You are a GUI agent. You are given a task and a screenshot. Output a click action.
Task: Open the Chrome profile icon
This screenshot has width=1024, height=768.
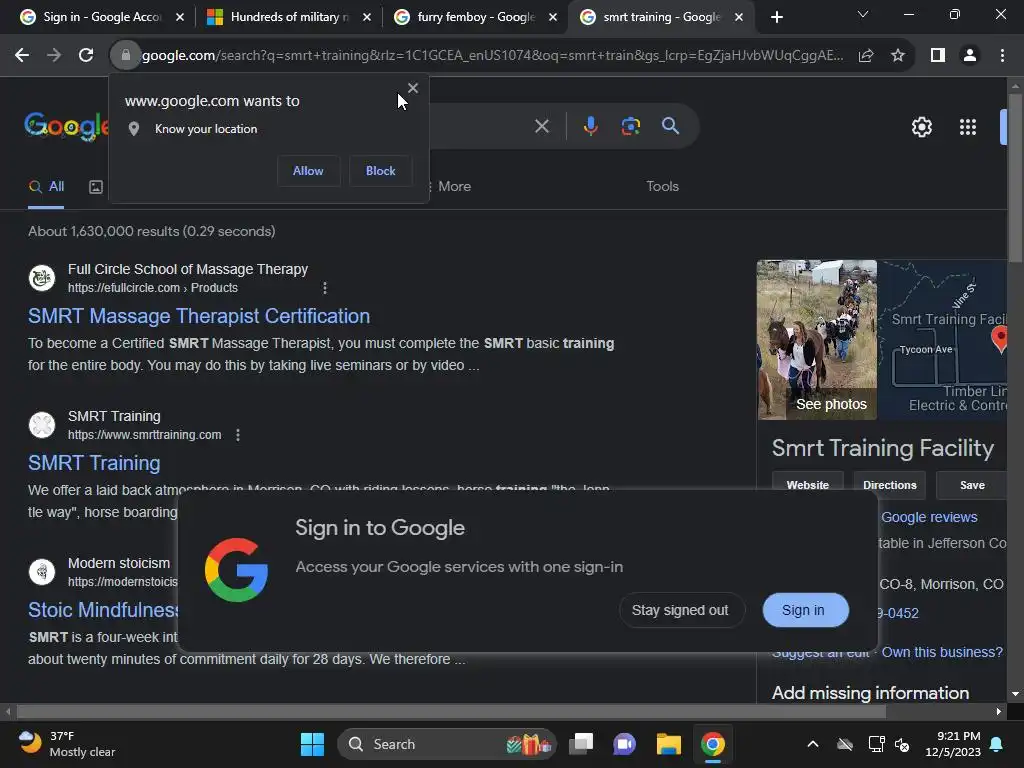(x=970, y=56)
